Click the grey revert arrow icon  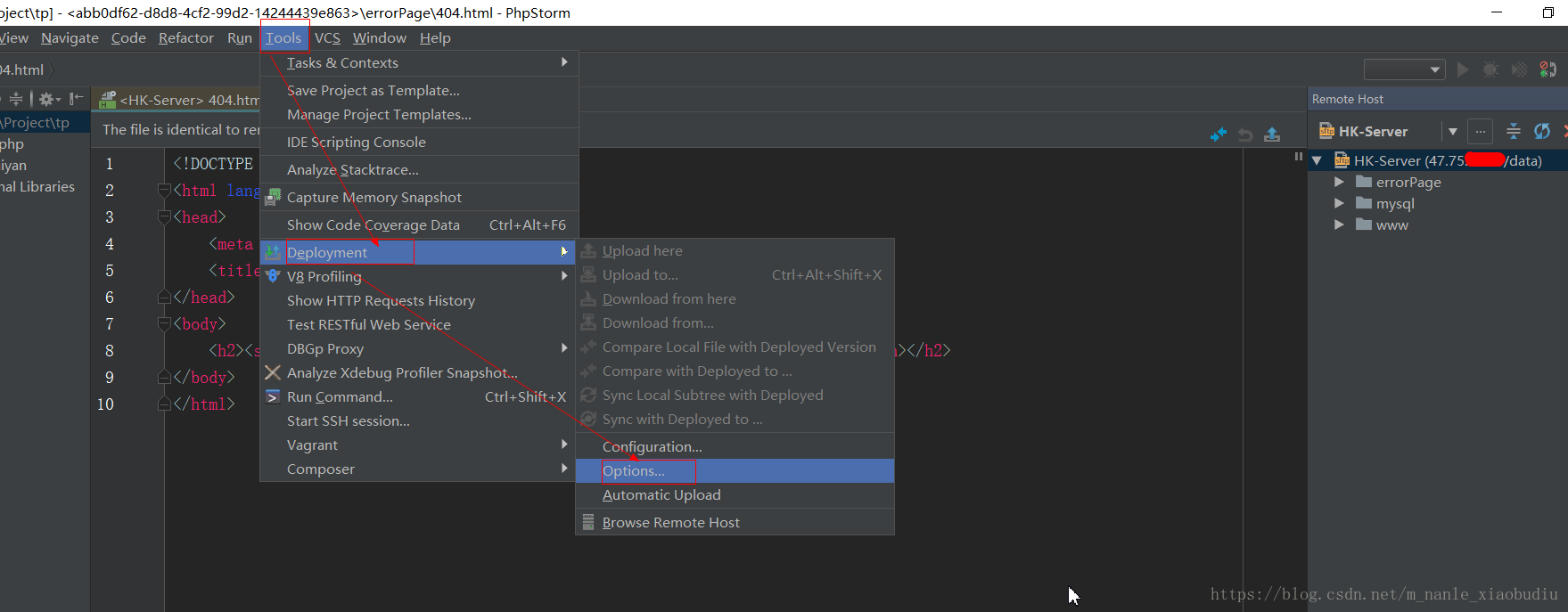(x=1245, y=135)
